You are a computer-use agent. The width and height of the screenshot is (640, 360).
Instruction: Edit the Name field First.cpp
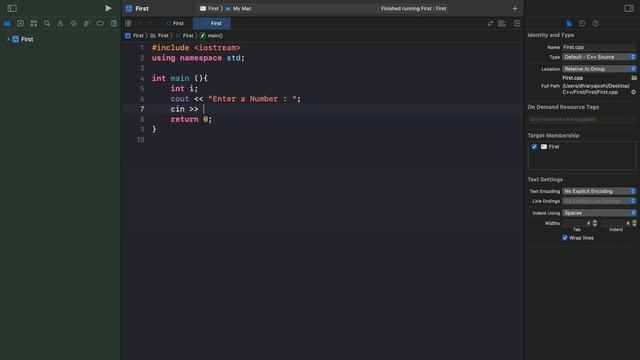click(599, 47)
